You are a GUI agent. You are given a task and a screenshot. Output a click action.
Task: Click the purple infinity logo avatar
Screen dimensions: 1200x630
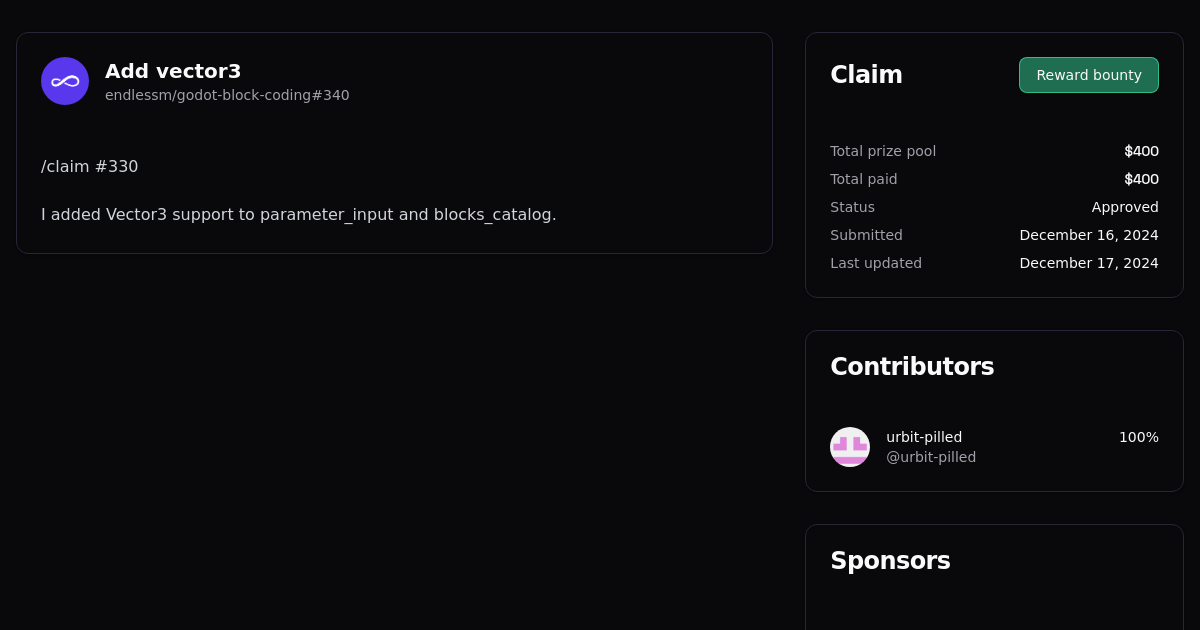point(65,81)
